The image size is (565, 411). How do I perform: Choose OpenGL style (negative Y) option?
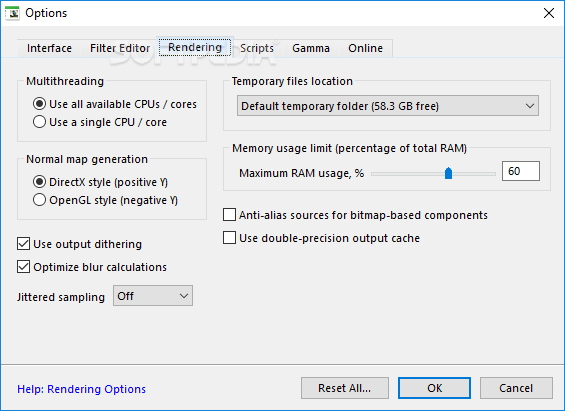(105, 200)
